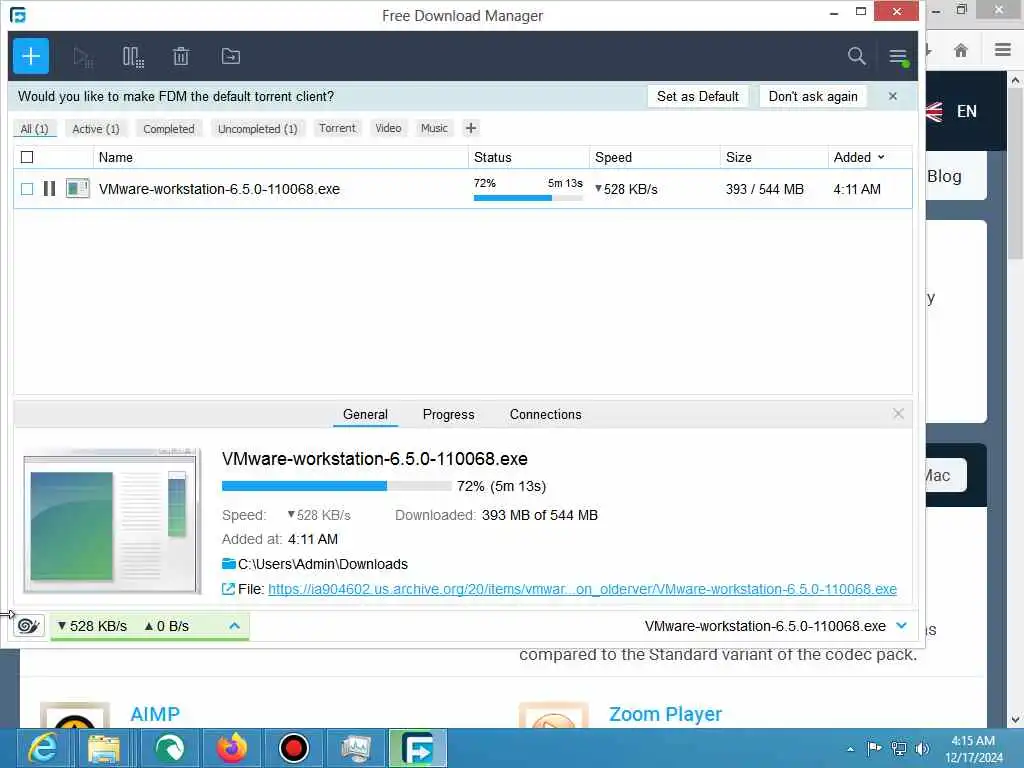Click the VMware installer preview thumbnail
1024x768 pixels.
pyautogui.click(x=112, y=522)
